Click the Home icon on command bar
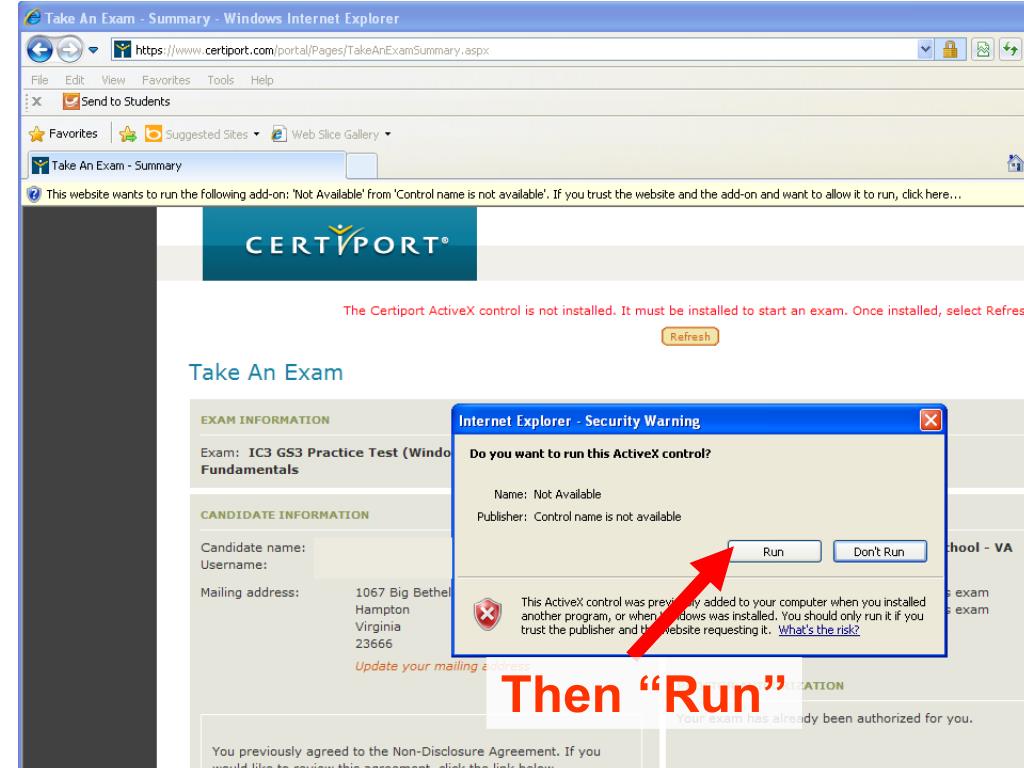 click(1015, 163)
